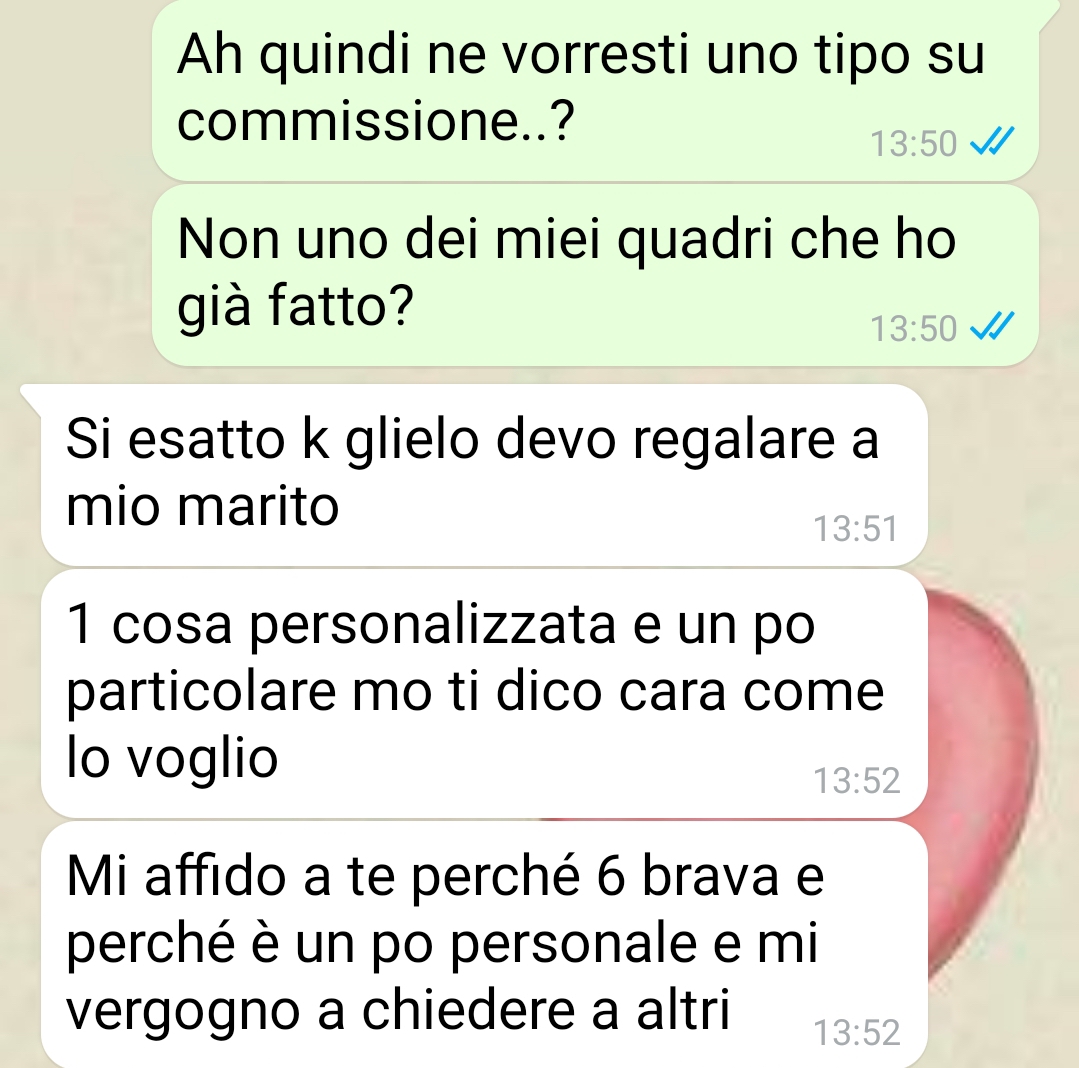
Task: Tap the 'Mi affido a te' message bubble
Action: click(484, 945)
